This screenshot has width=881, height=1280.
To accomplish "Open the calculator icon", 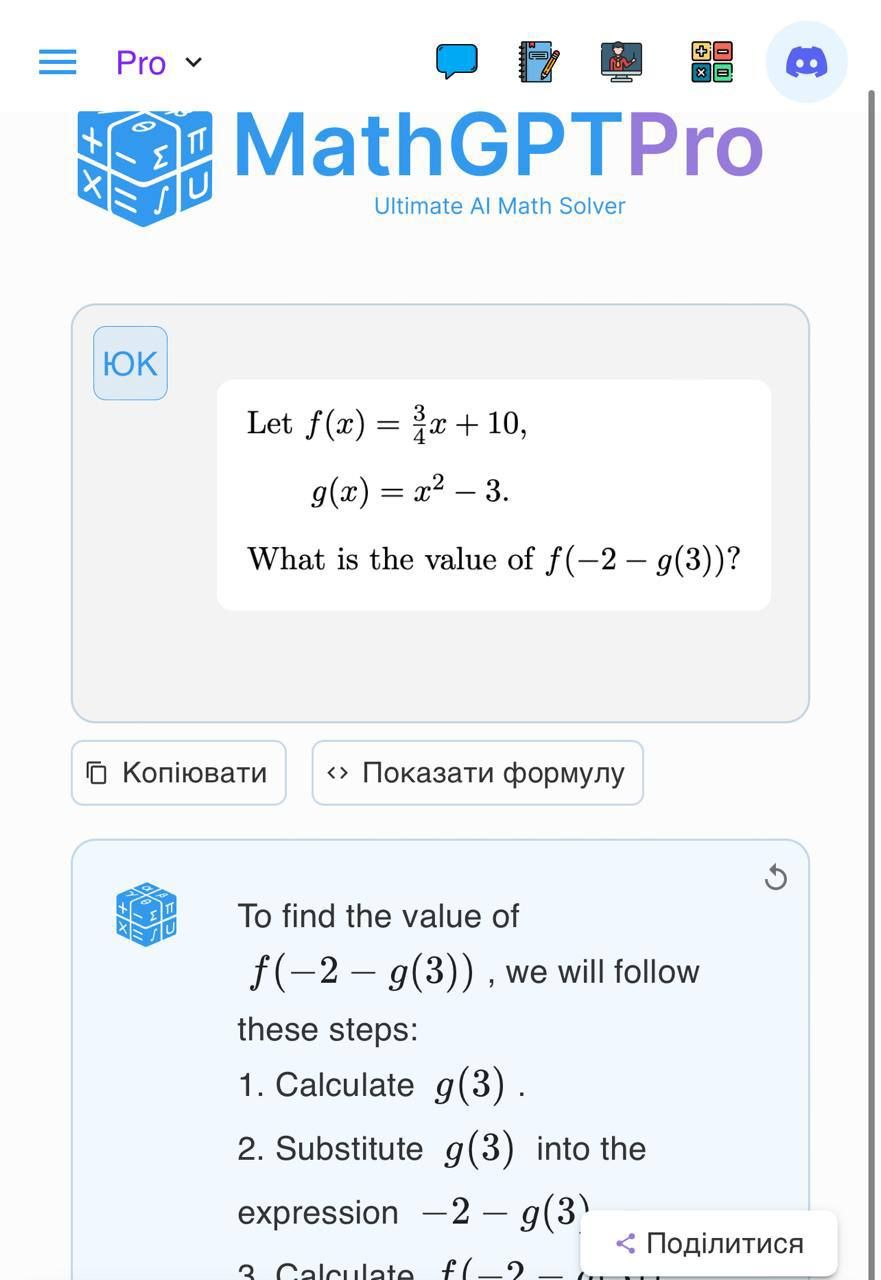I will 712,62.
